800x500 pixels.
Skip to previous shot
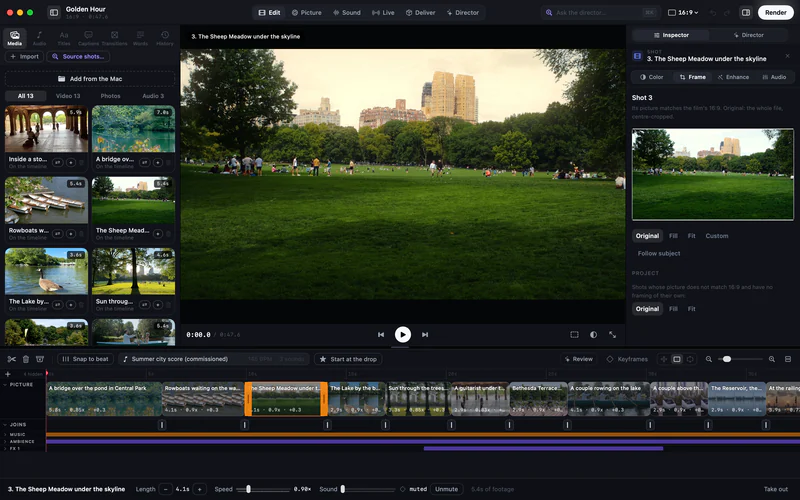pos(381,335)
